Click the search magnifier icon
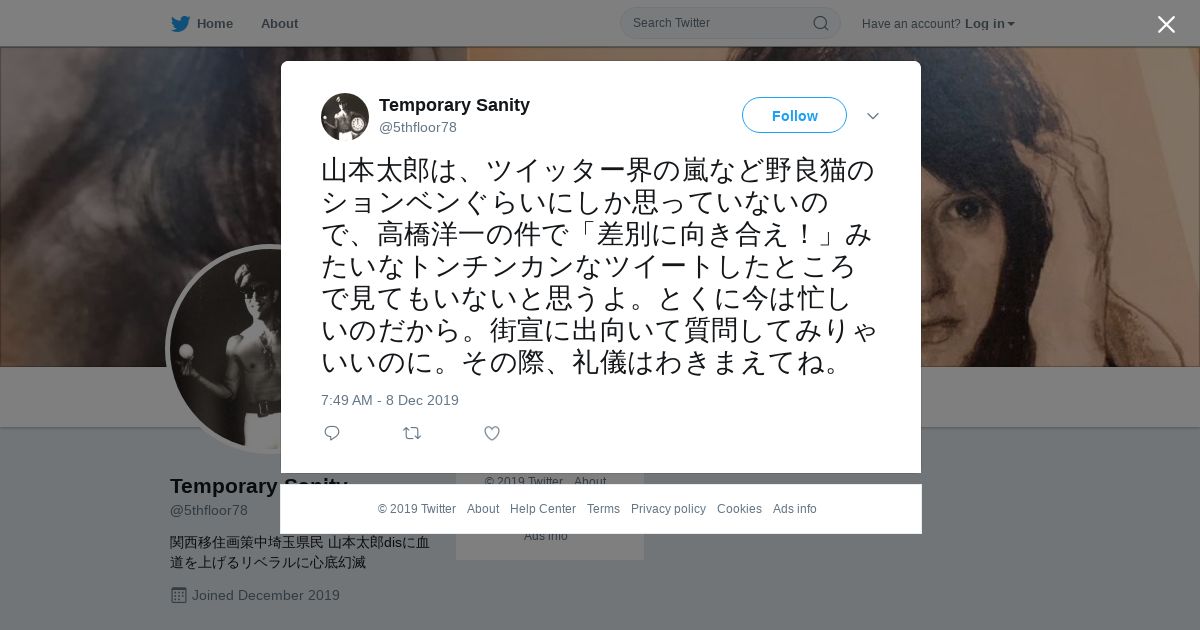The width and height of the screenshot is (1200, 630). (820, 23)
